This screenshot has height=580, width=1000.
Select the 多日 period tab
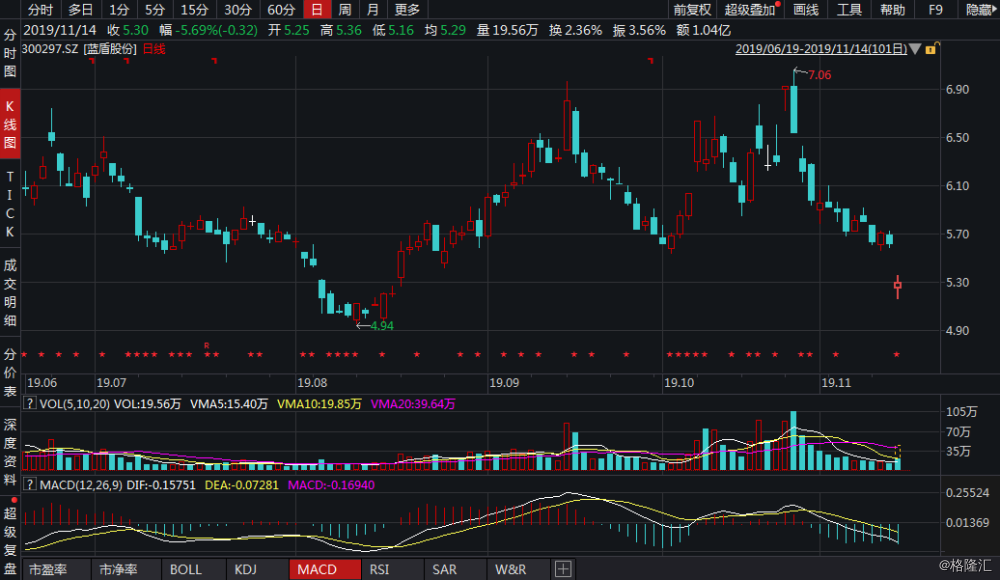pyautogui.click(x=80, y=10)
